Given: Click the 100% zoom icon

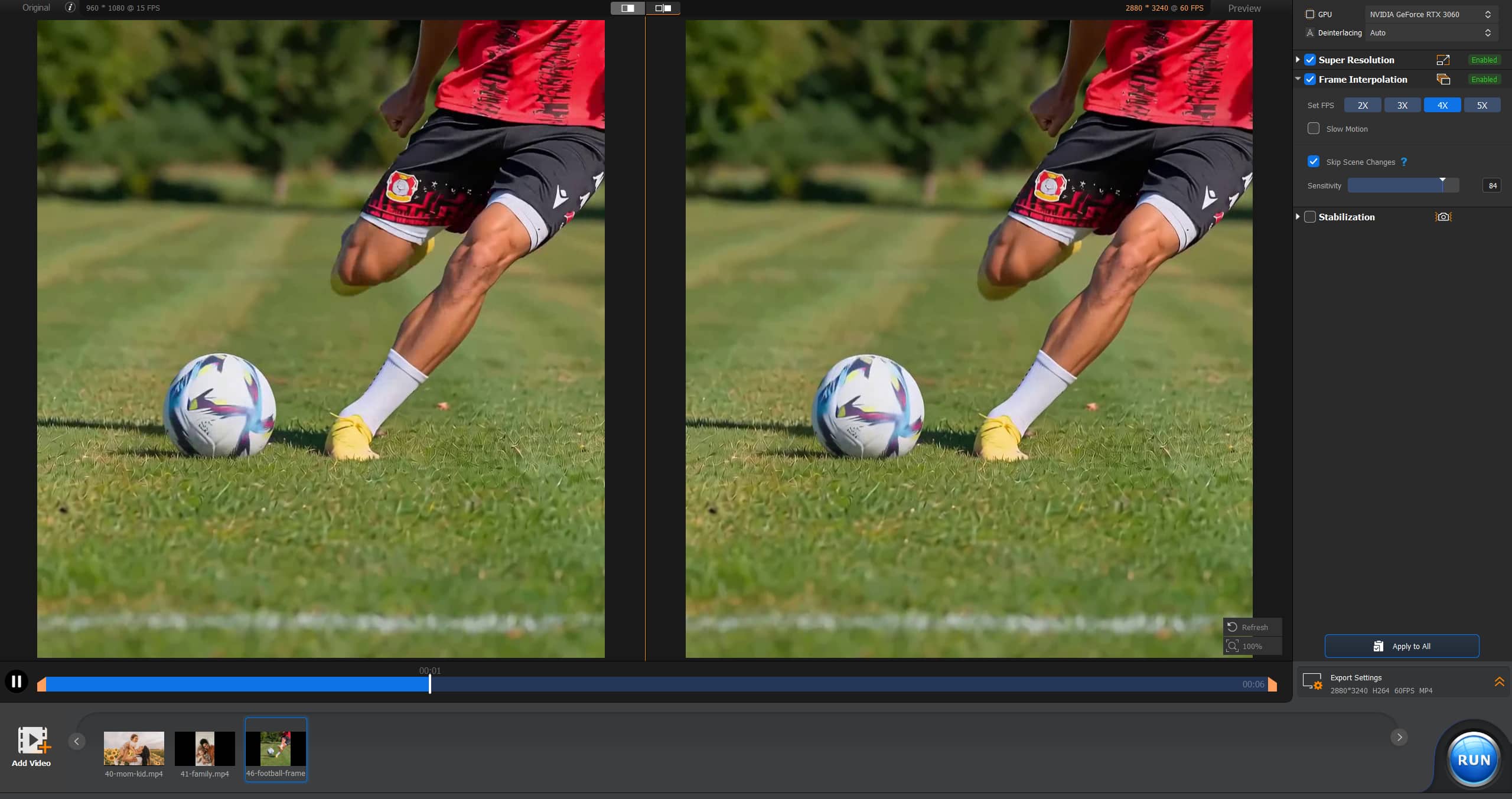Looking at the screenshot, I should point(1232,646).
